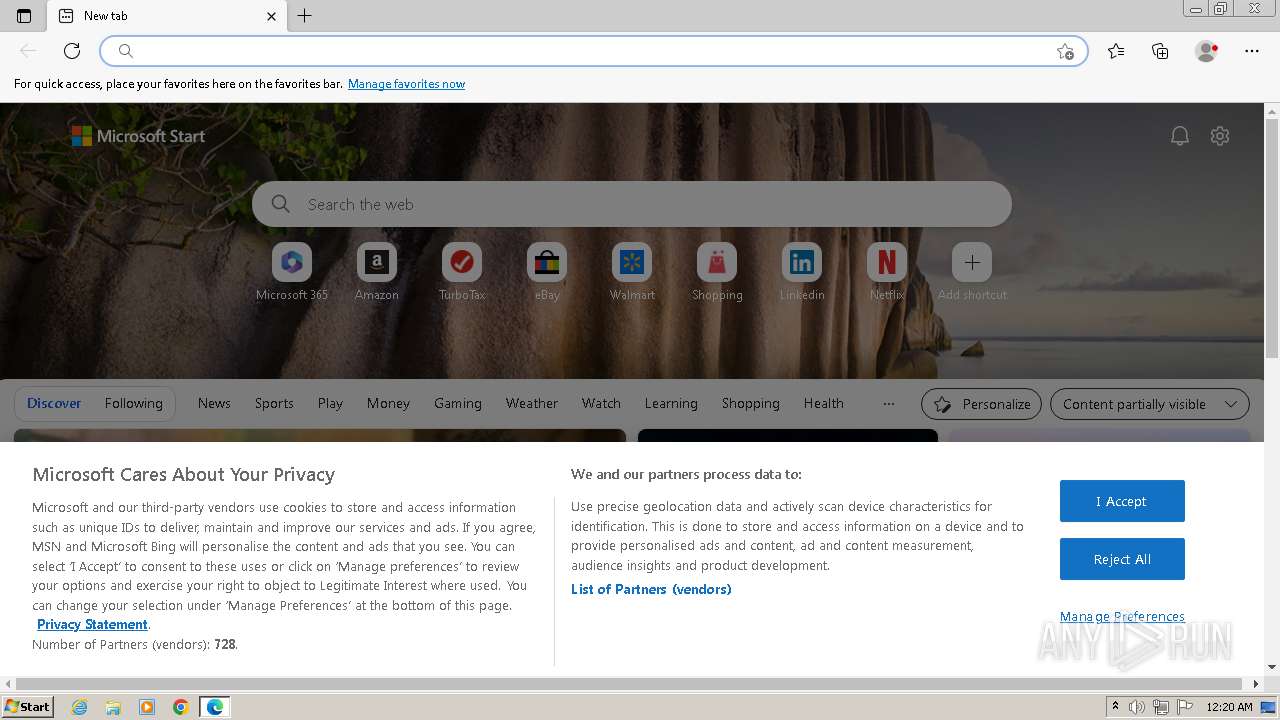Image resolution: width=1280 pixels, height=720 pixels.
Task: Open List of Partners (vendors) link
Action: (651, 589)
